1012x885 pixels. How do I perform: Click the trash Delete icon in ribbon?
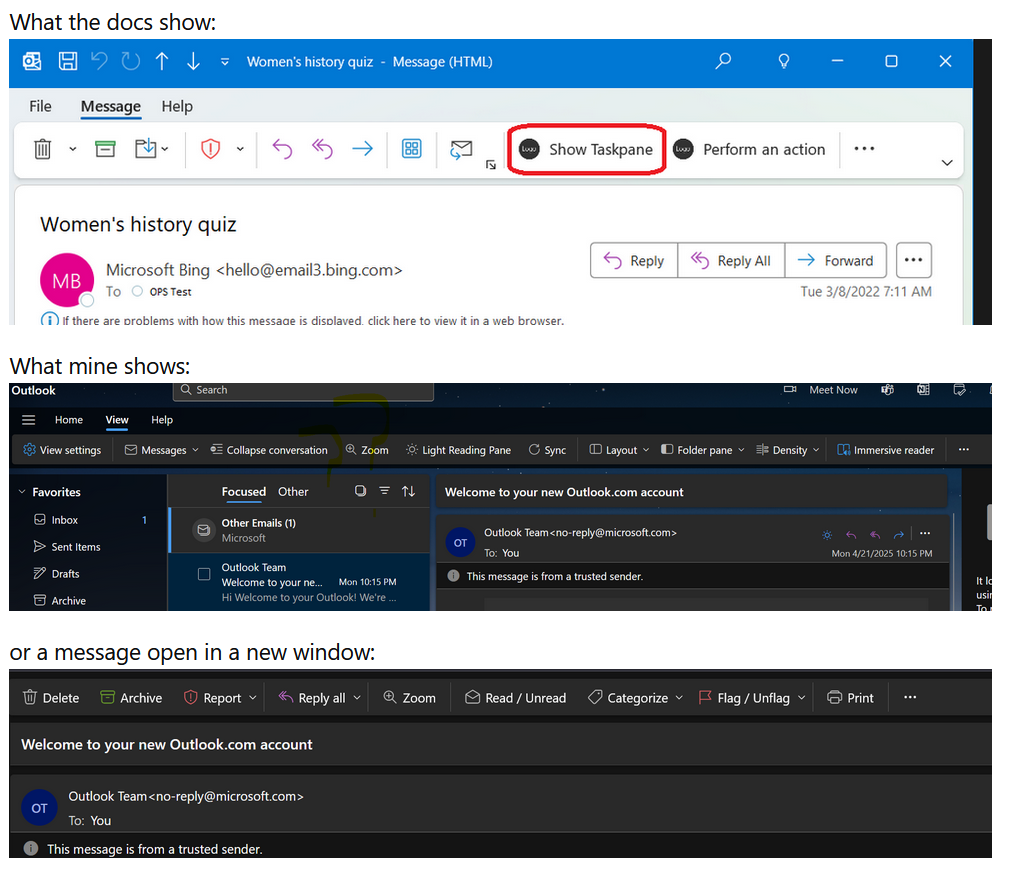coord(43,149)
